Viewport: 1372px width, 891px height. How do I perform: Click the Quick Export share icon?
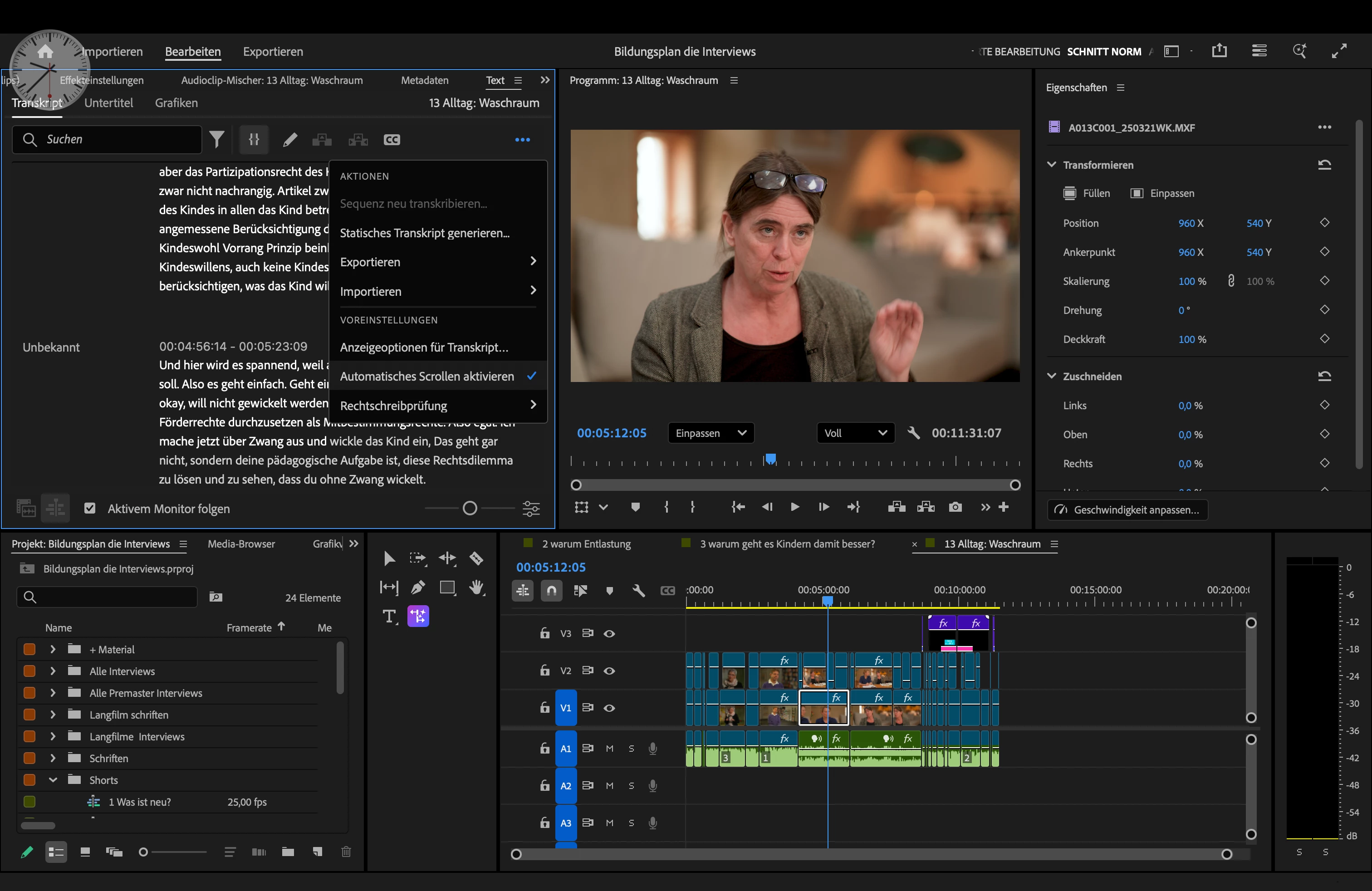click(x=1219, y=51)
